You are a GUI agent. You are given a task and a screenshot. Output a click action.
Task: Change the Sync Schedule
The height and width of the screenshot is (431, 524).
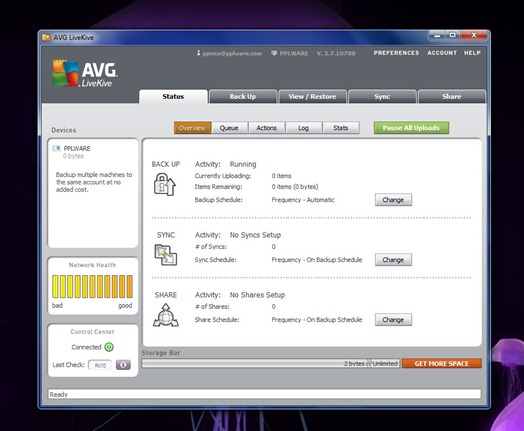pyautogui.click(x=393, y=260)
